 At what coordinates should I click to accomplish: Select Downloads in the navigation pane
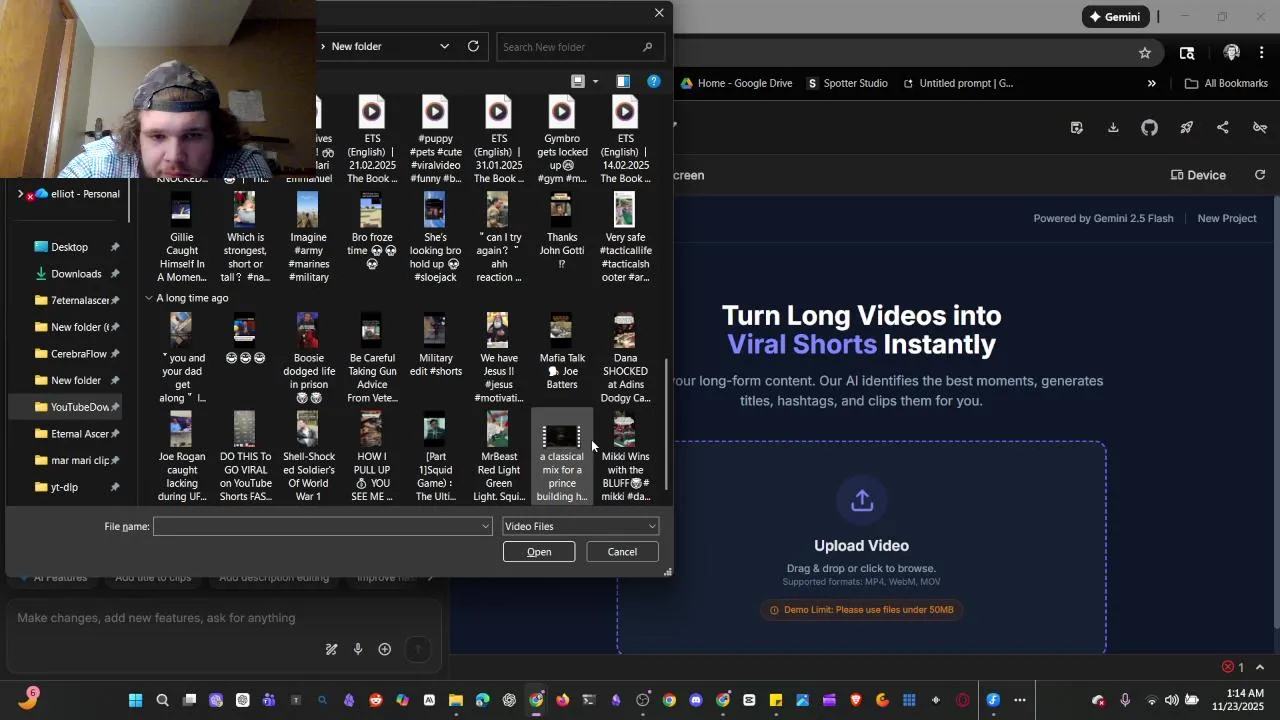click(76, 274)
